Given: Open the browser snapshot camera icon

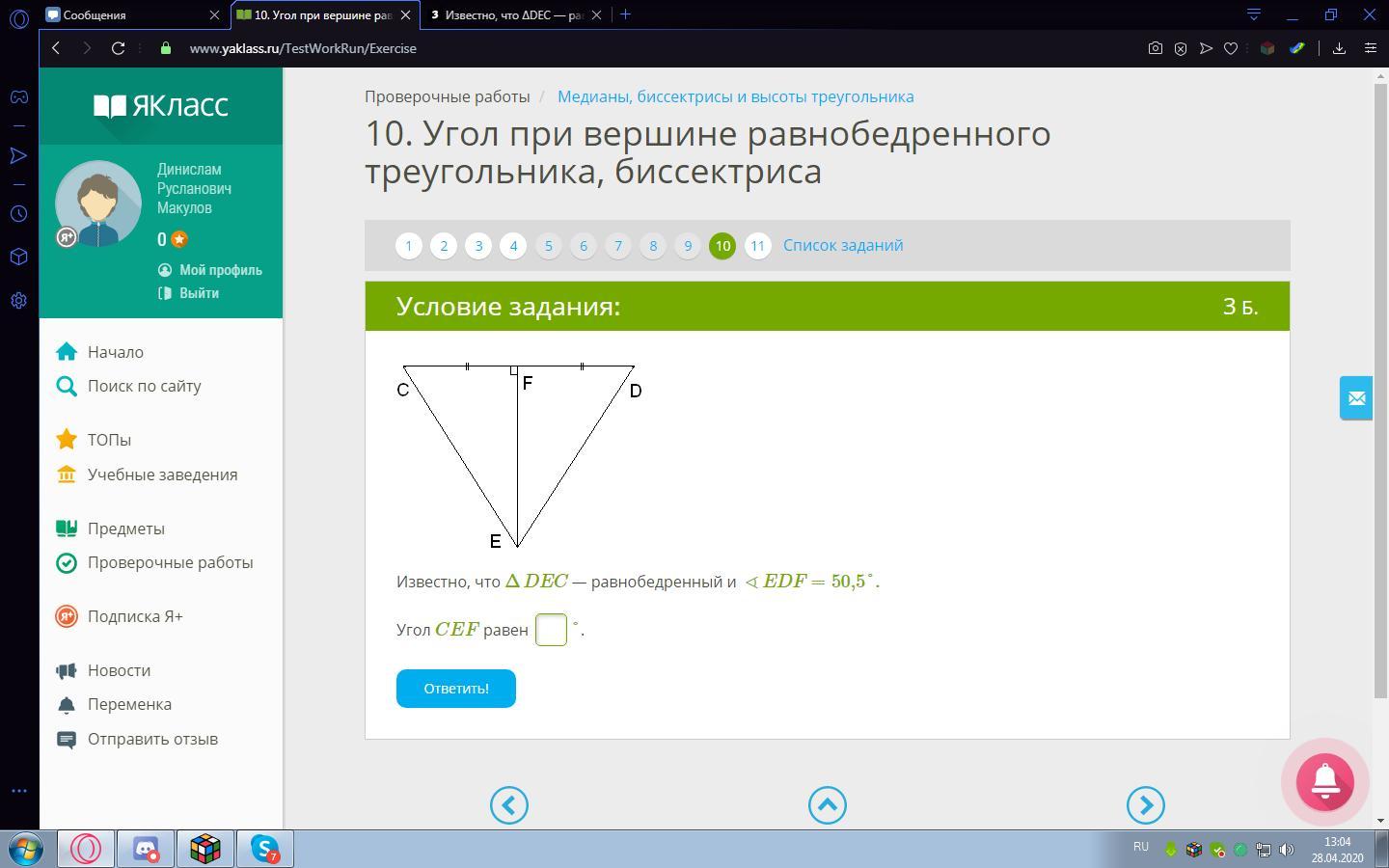Looking at the screenshot, I should [x=1155, y=48].
